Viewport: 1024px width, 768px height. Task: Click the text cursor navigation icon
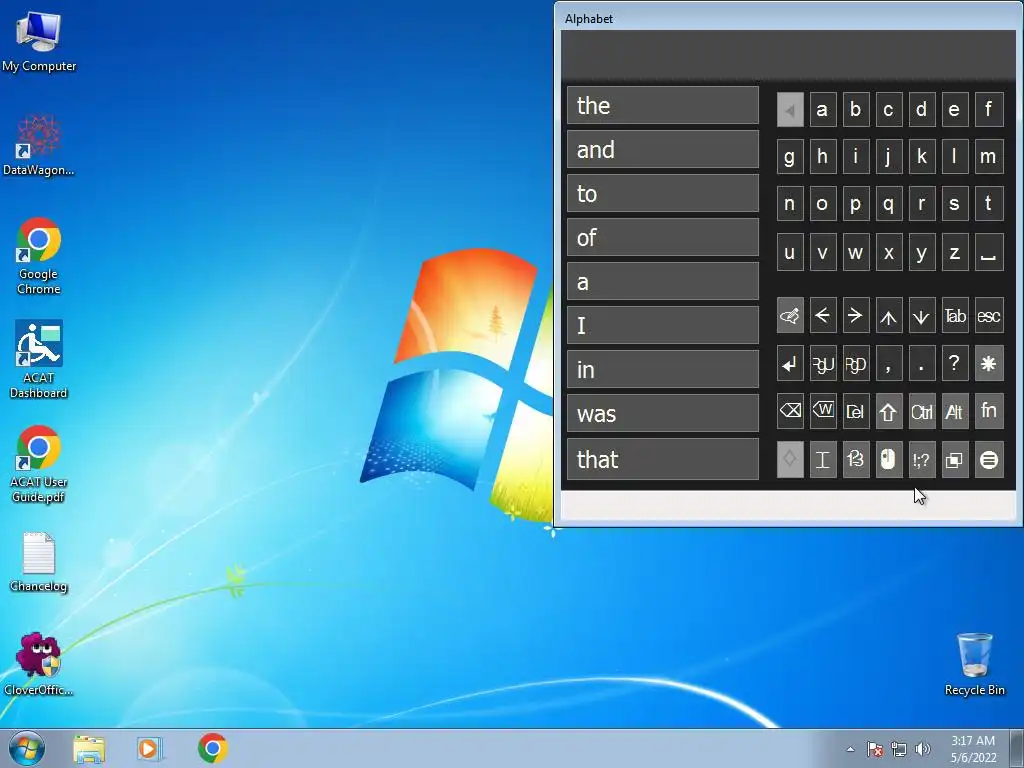(x=823, y=460)
